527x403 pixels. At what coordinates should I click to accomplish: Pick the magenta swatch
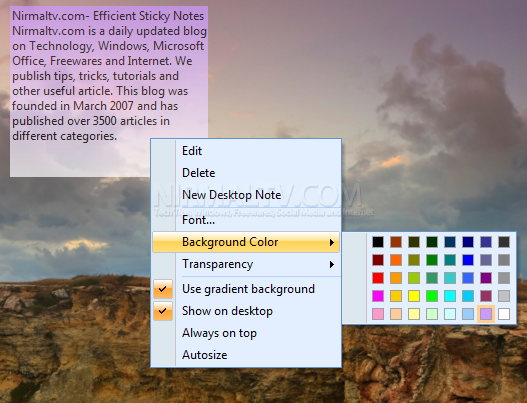(378, 296)
